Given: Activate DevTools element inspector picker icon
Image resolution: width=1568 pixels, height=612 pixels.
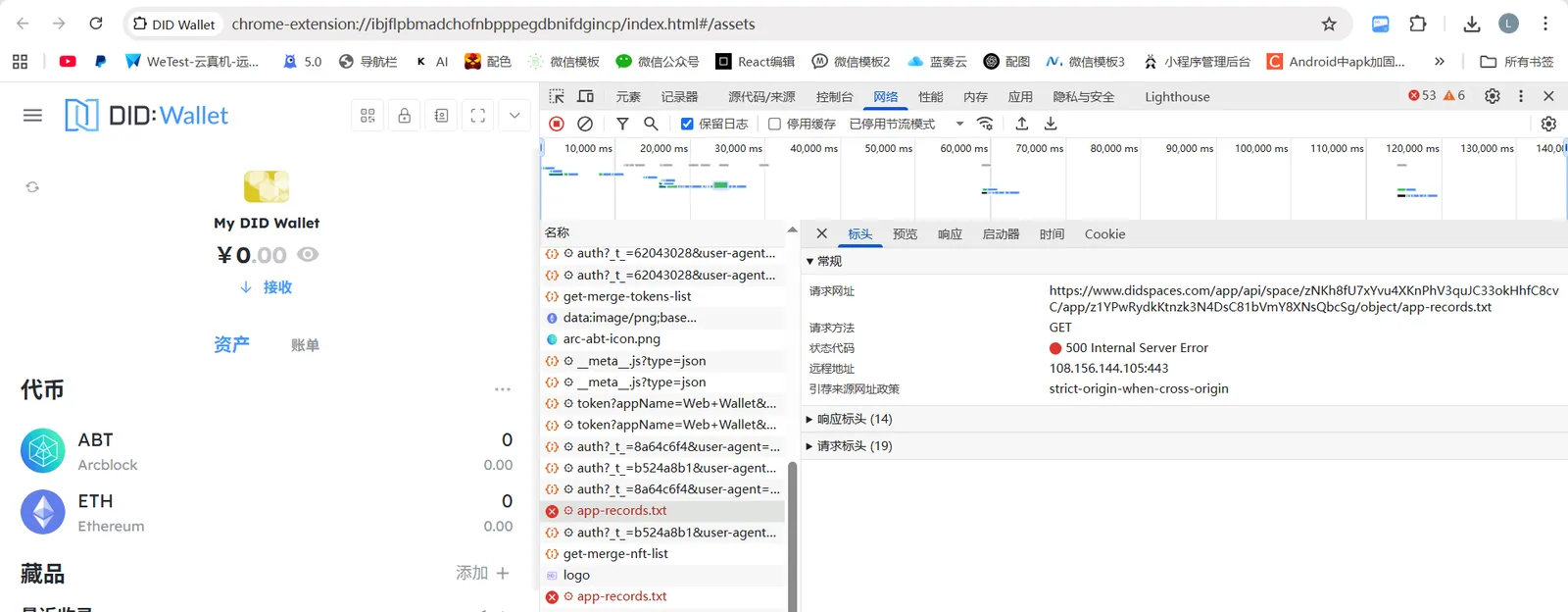Looking at the screenshot, I should click(x=557, y=96).
